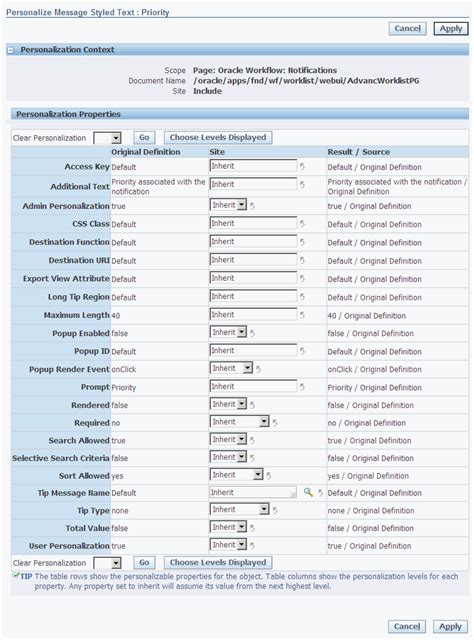This screenshot has height=640, width=474.
Task: Click the clear personalization icon beside Tip Message Name
Action: pyautogui.click(x=320, y=493)
